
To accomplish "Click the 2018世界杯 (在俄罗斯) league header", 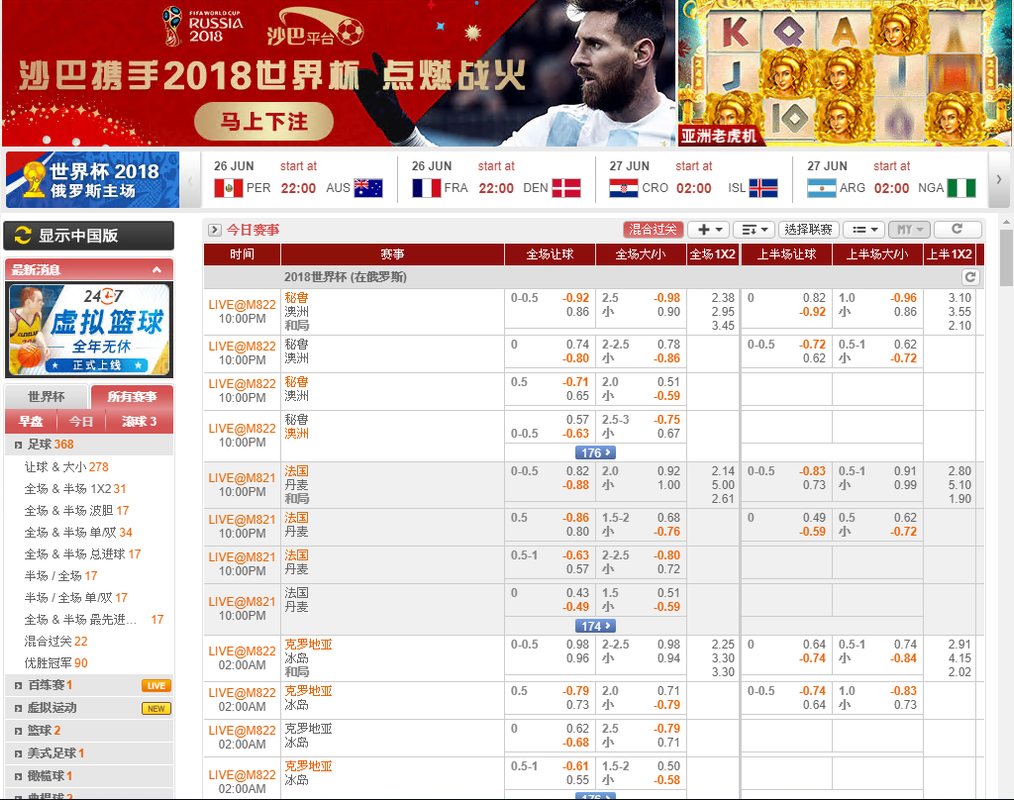I will 345,277.
